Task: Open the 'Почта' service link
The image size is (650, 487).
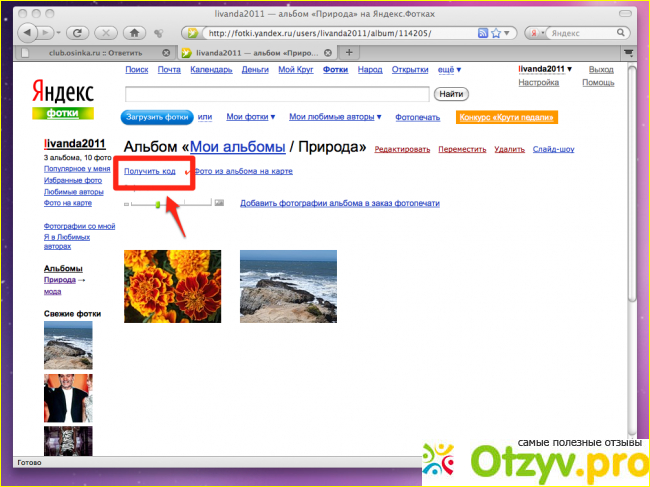Action: [169, 70]
